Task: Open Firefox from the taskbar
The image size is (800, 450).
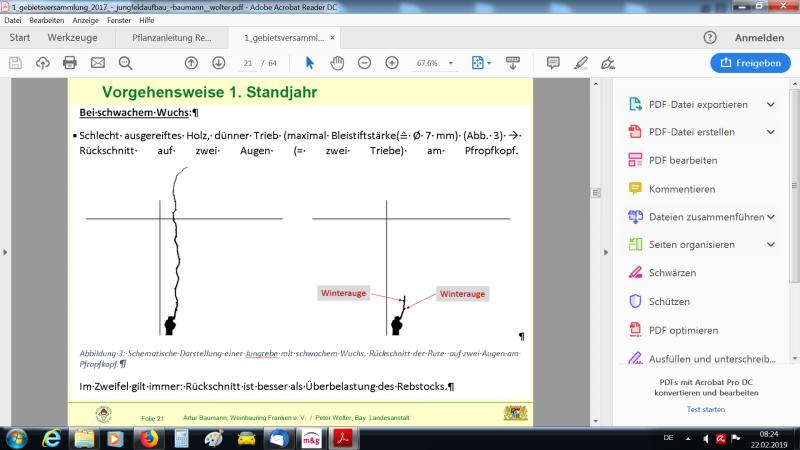Action: tap(147, 438)
